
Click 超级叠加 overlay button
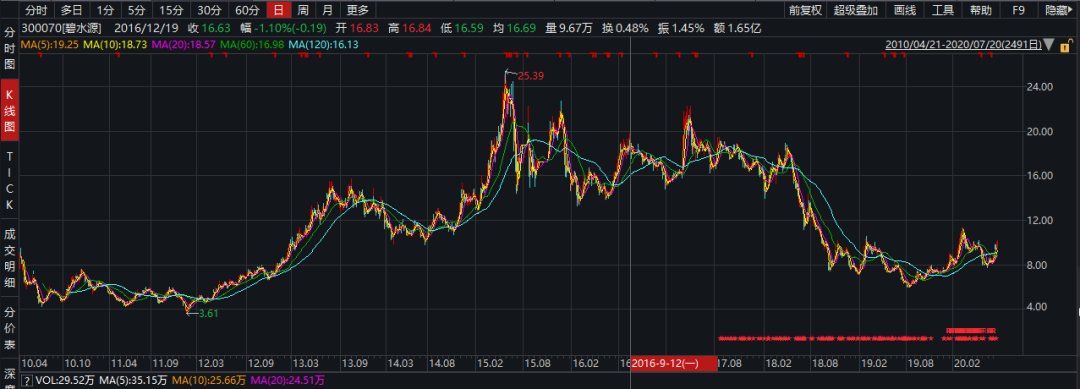(x=855, y=10)
